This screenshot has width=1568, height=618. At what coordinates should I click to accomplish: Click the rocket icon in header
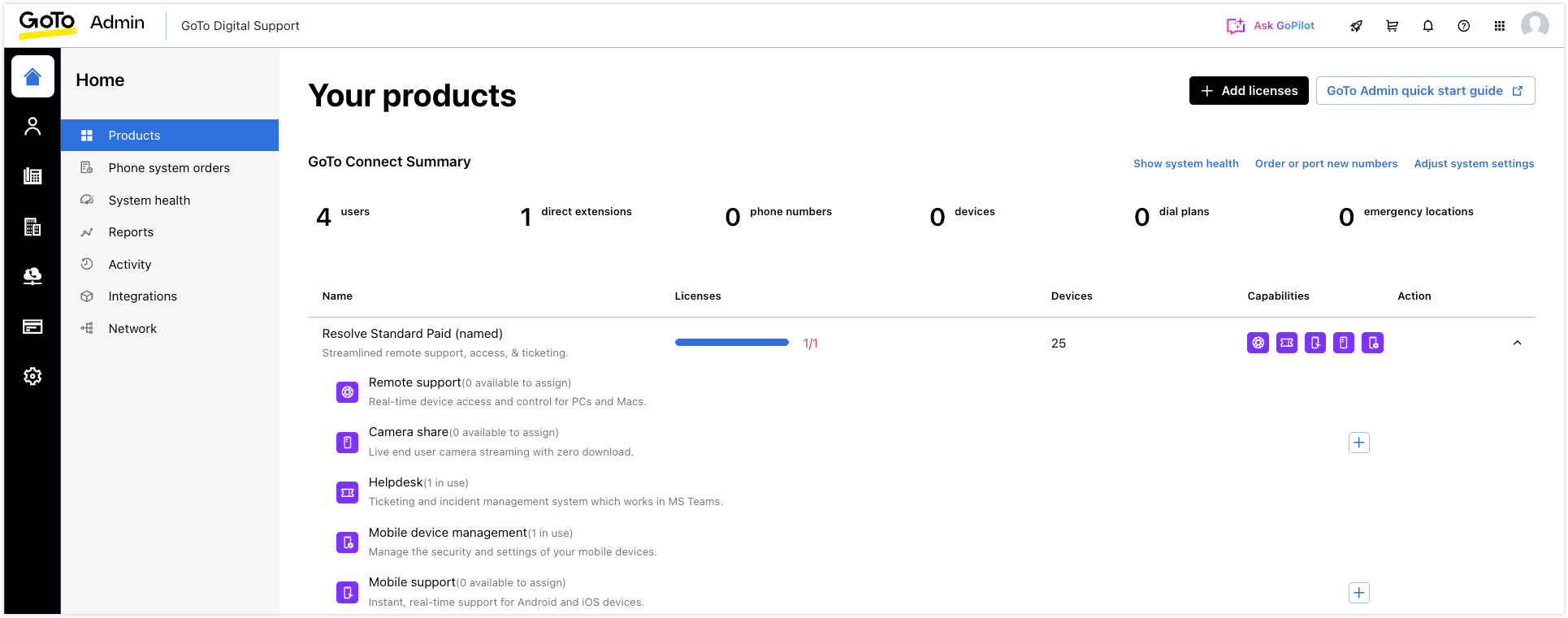tap(1356, 26)
